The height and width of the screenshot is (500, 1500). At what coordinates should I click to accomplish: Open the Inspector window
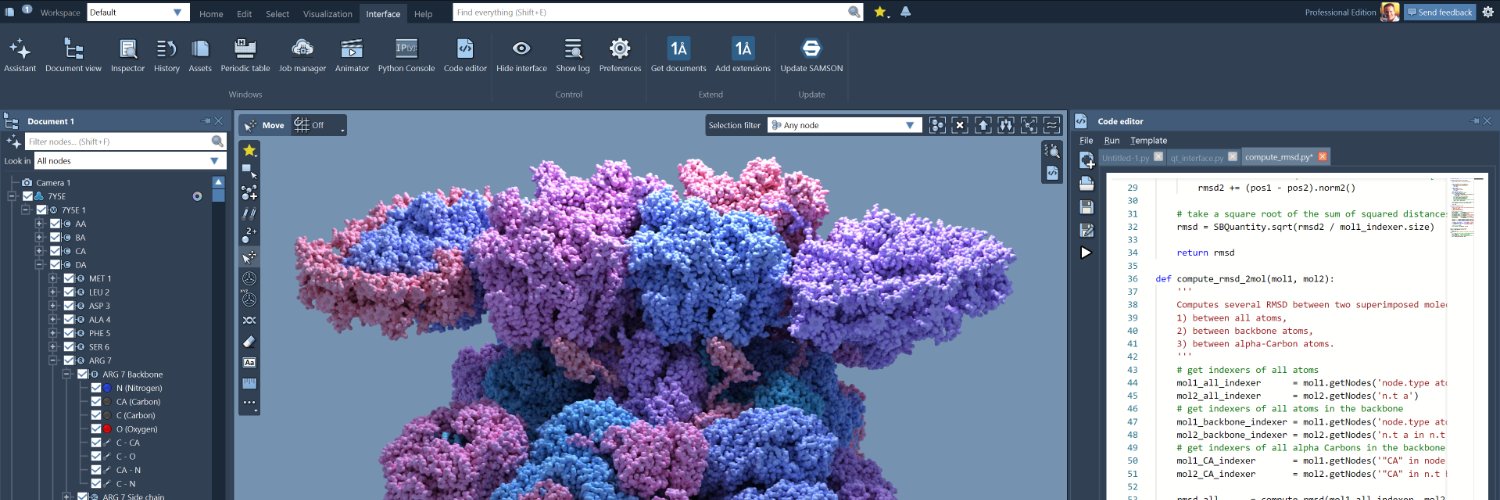tap(128, 55)
